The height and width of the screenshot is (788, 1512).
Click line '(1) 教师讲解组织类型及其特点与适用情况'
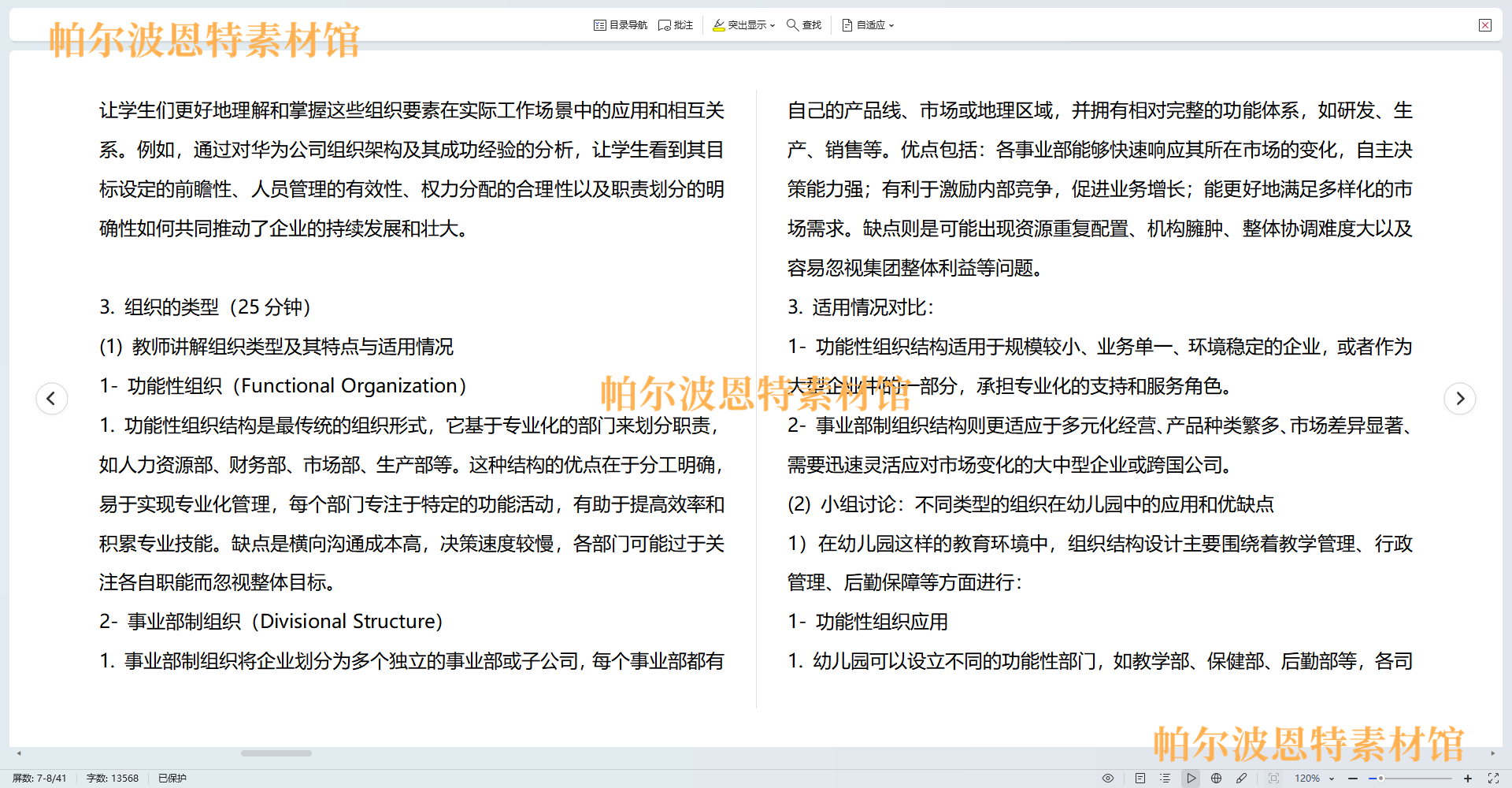tap(276, 347)
